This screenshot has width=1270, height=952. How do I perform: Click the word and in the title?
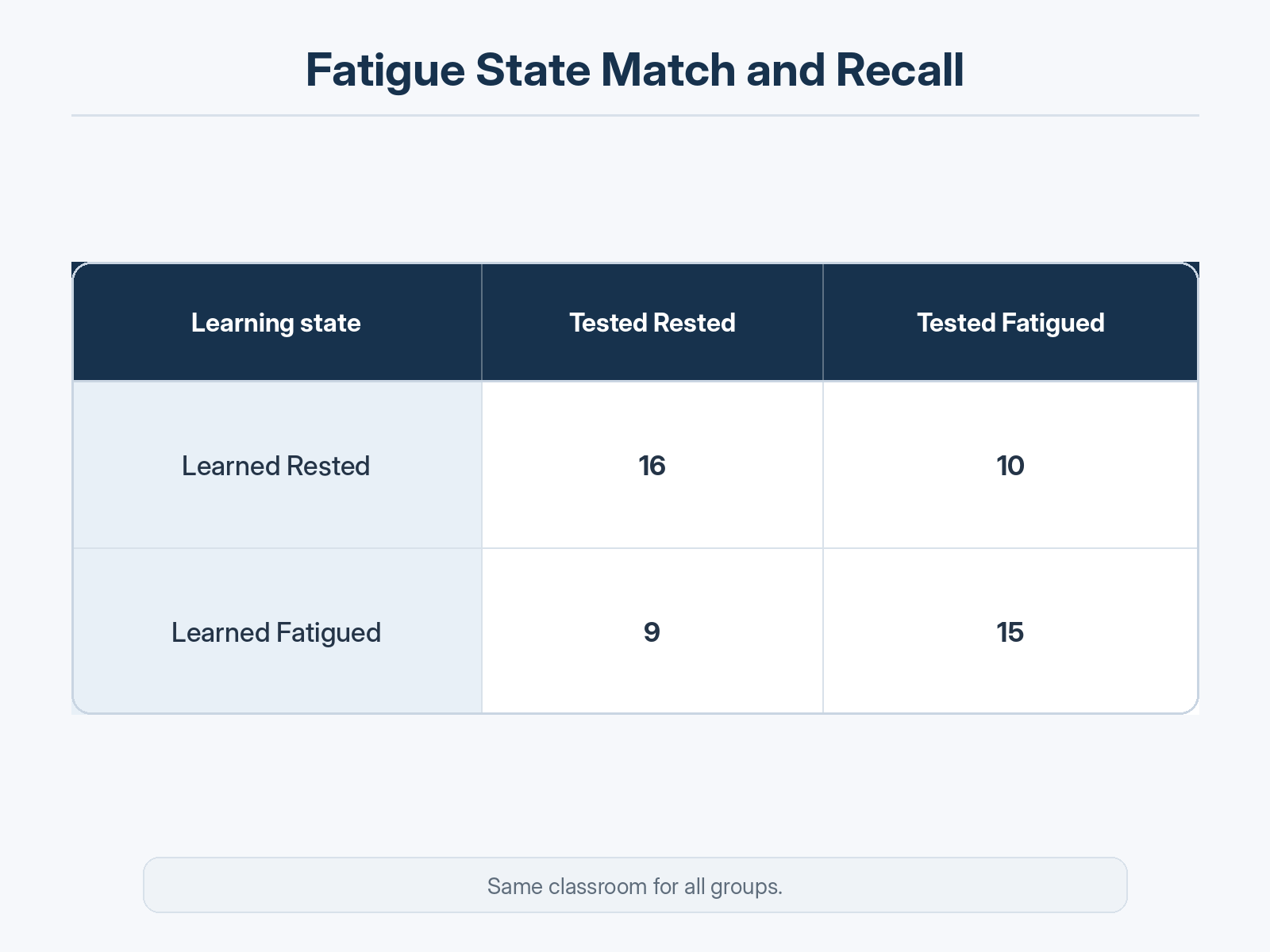pyautogui.click(x=786, y=70)
